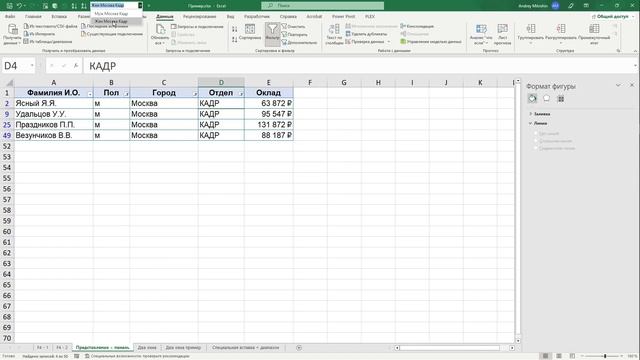Click Remove Duplicates (Удалить дубликаты)
640x360 pixels.
tap(366, 34)
